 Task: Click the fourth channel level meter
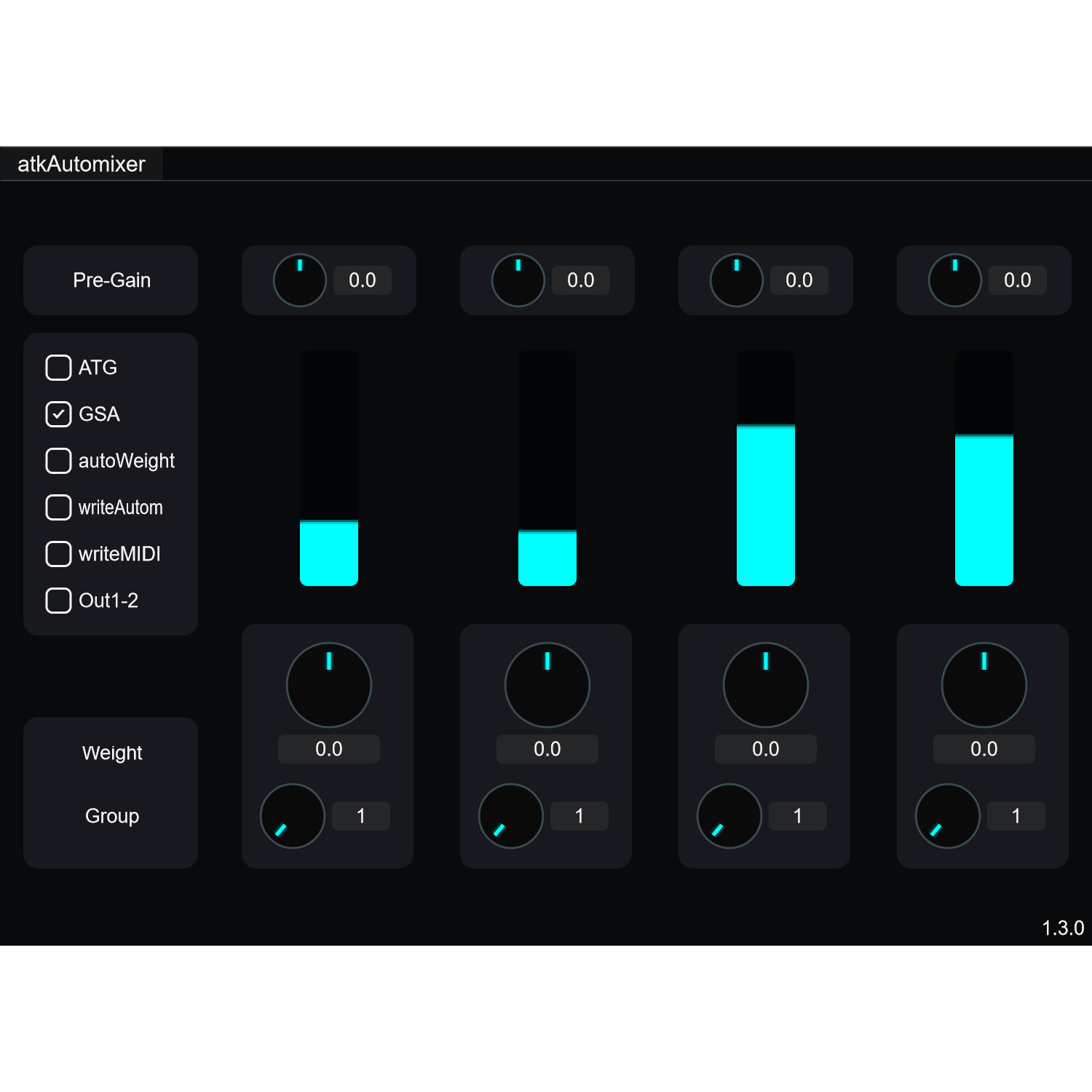[984, 468]
